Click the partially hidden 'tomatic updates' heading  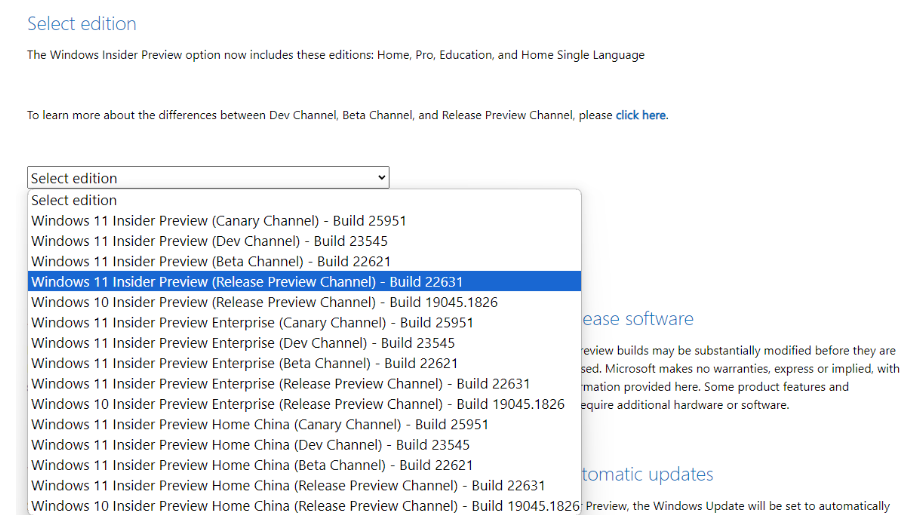647,474
